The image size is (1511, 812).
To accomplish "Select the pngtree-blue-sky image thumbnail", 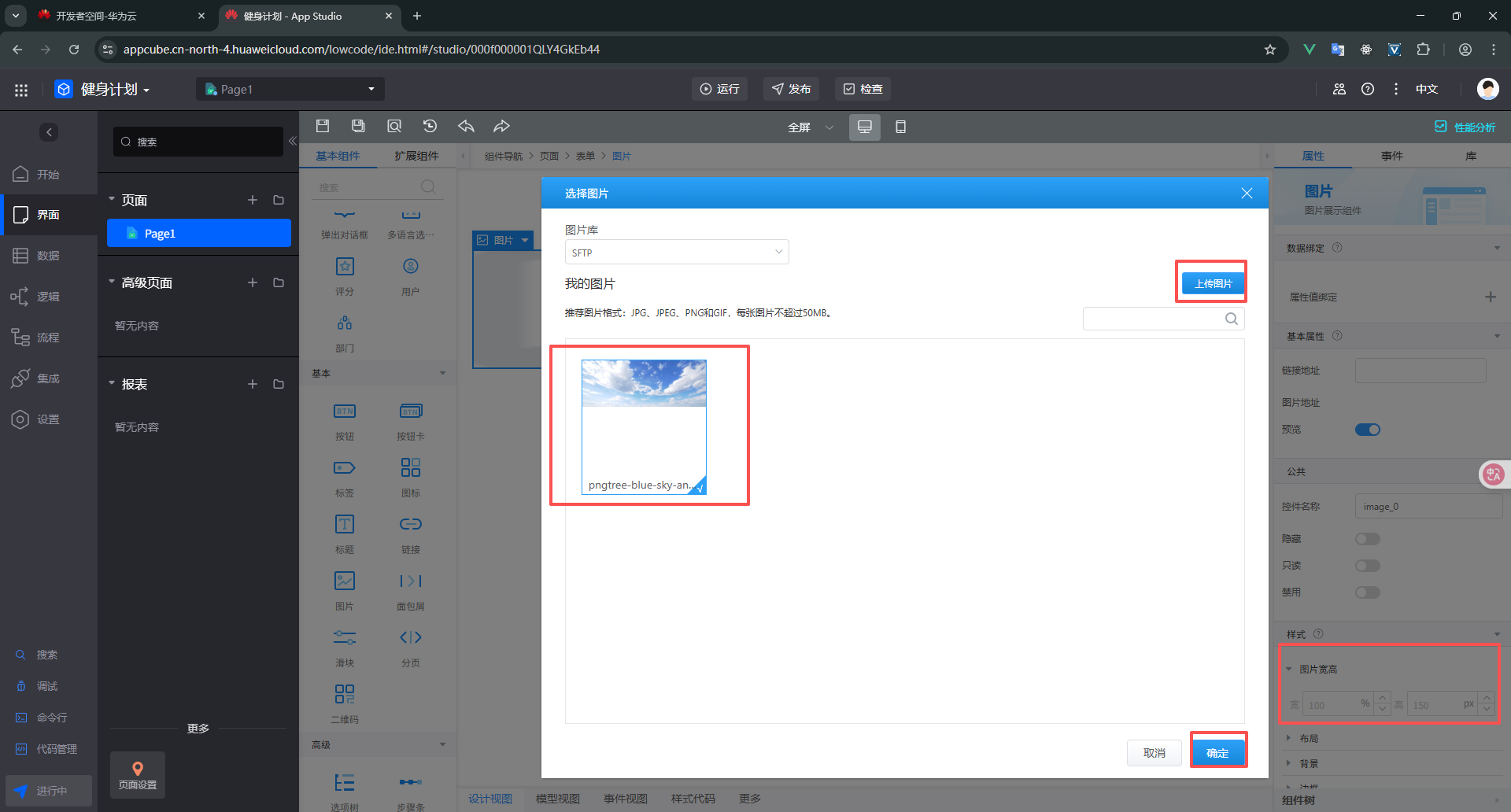I will click(644, 426).
